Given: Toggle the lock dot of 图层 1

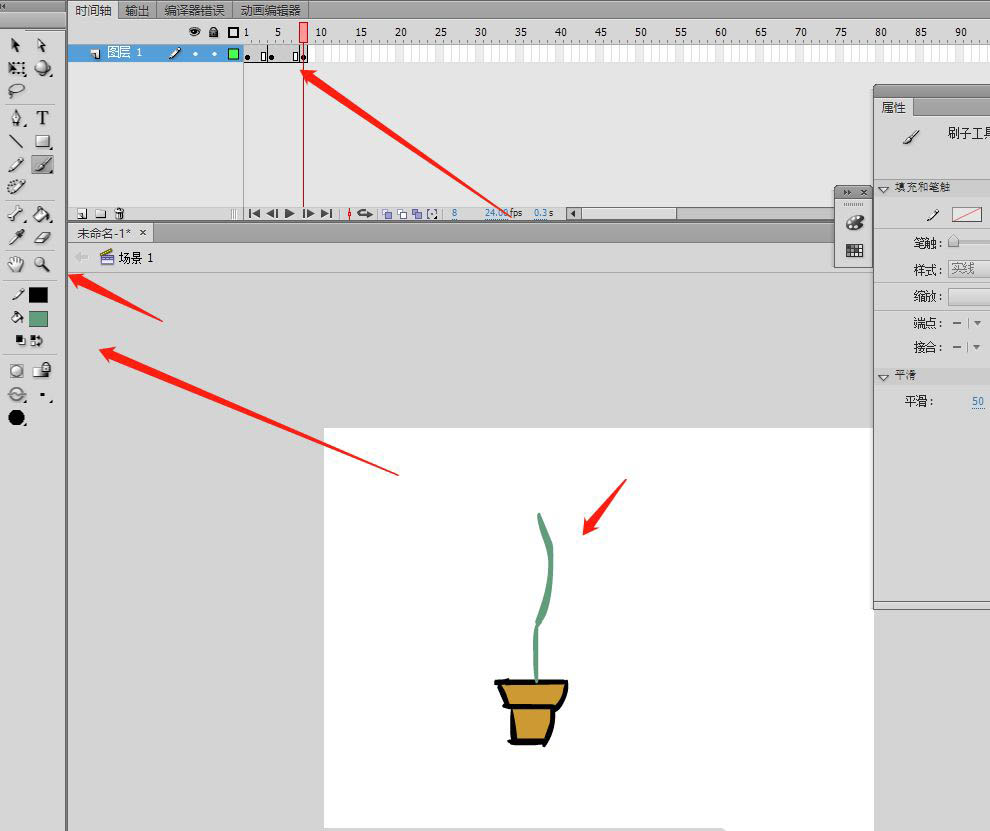Looking at the screenshot, I should click(x=214, y=54).
